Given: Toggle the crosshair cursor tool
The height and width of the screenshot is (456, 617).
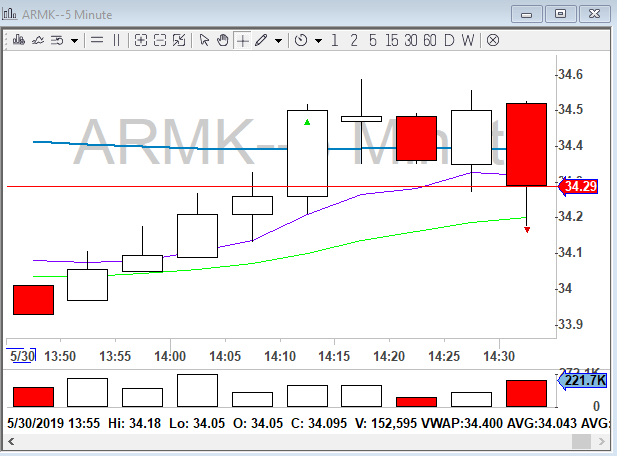Looking at the screenshot, I should click(x=243, y=41).
